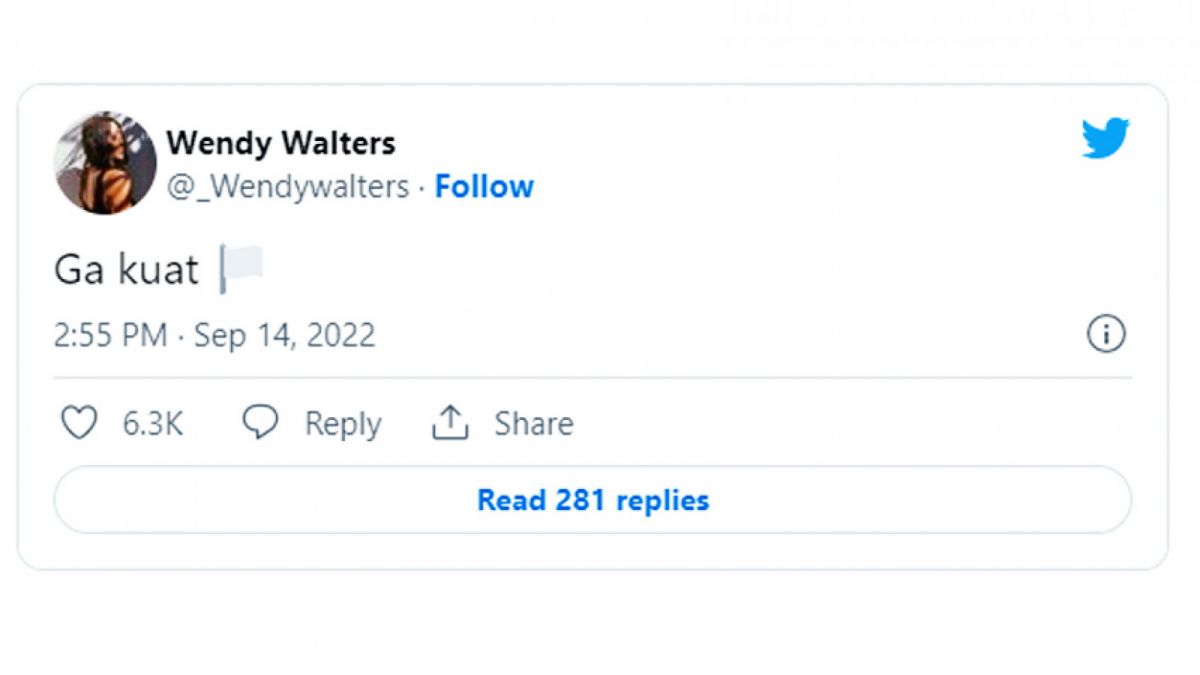This screenshot has height=675, width=1200.
Task: Click the 2:55 PM time text
Action: click(x=110, y=335)
